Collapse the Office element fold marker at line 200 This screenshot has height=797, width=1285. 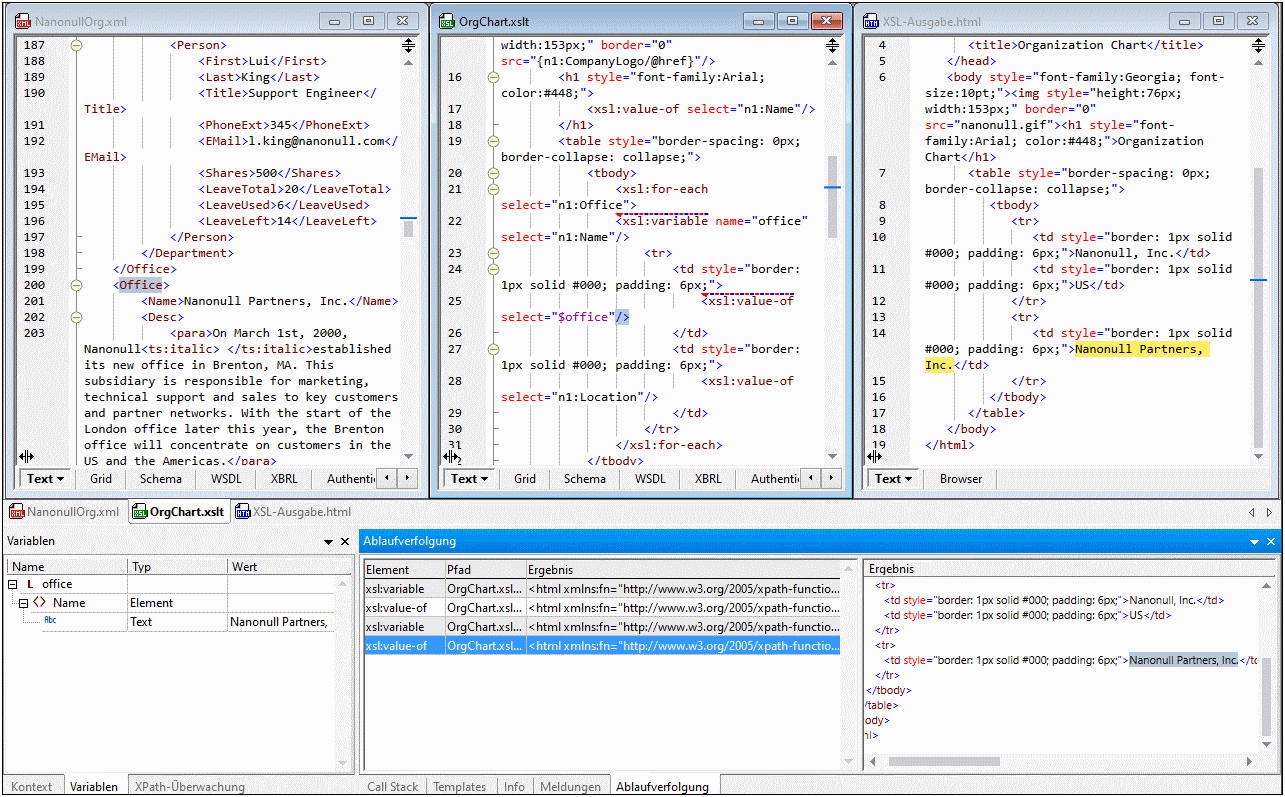(76, 285)
